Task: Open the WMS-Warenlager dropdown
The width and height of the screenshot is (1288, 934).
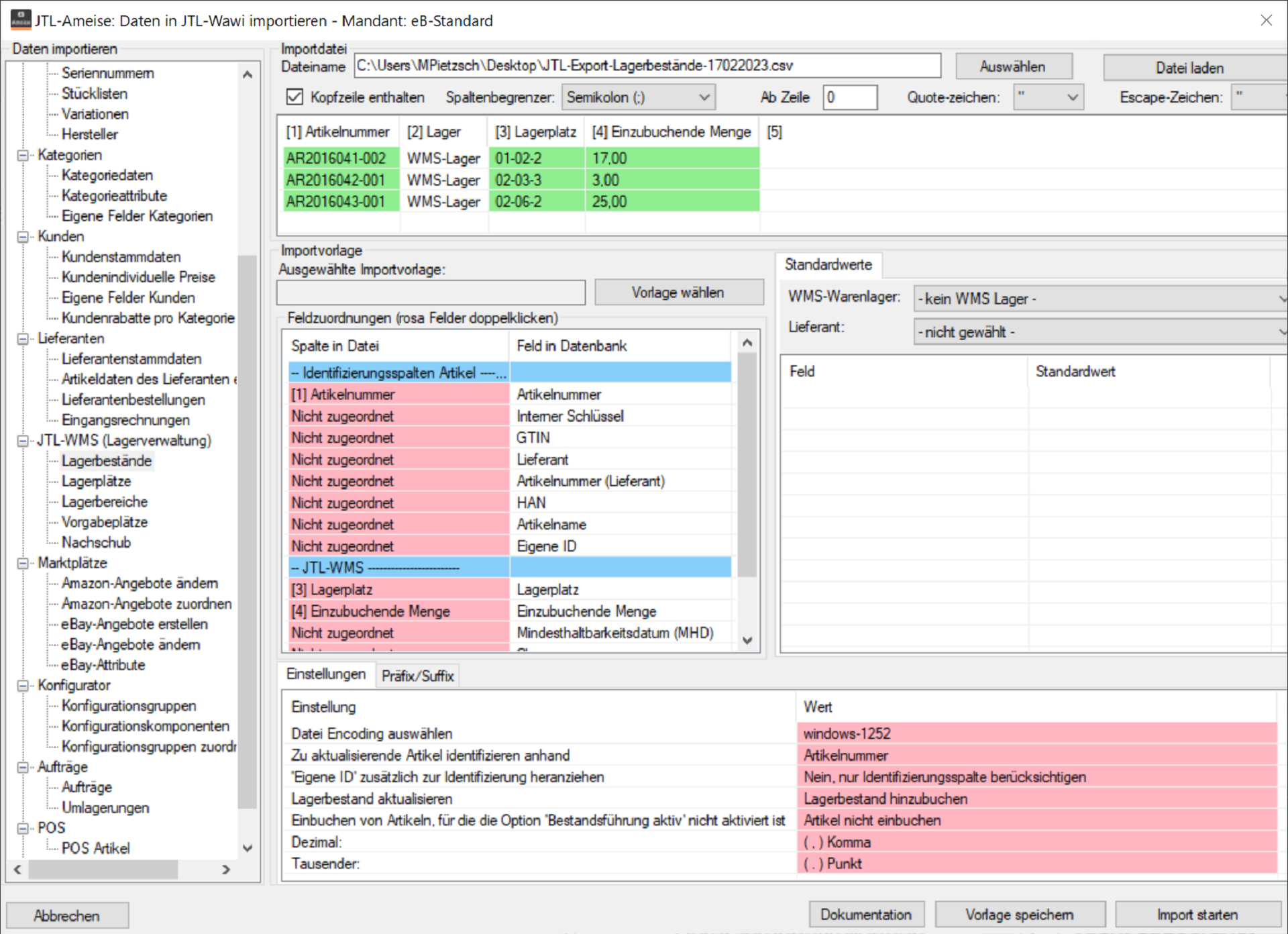Action: coord(1100,299)
